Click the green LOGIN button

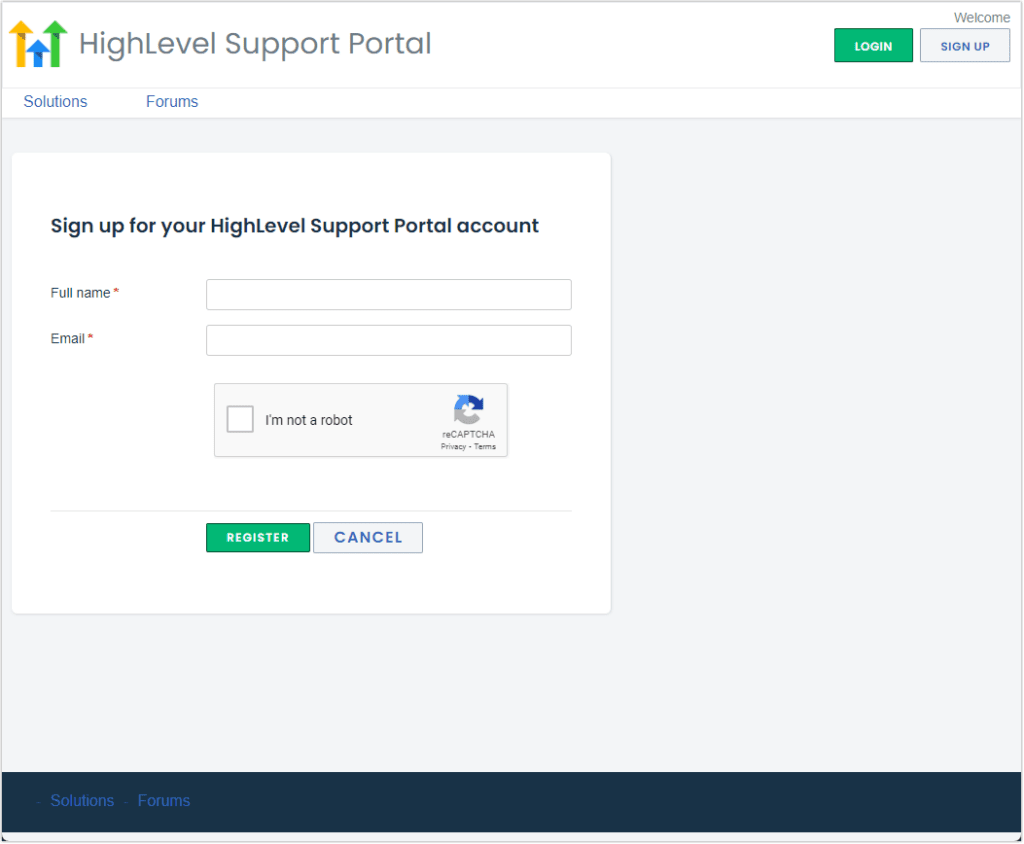point(873,46)
